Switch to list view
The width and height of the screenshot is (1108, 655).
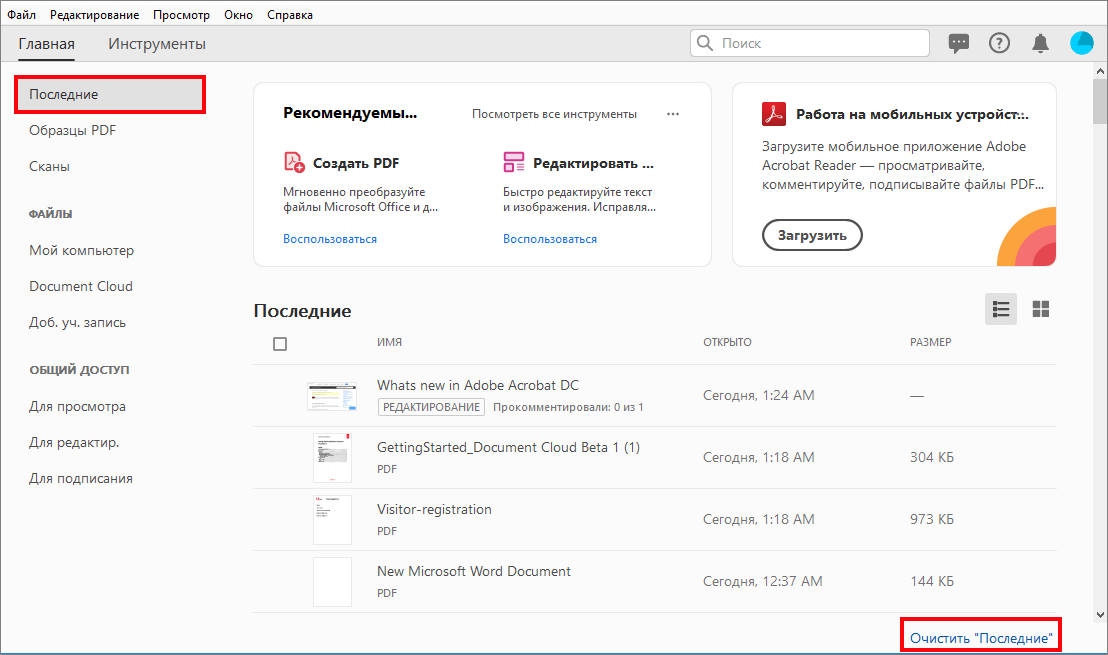click(1000, 309)
